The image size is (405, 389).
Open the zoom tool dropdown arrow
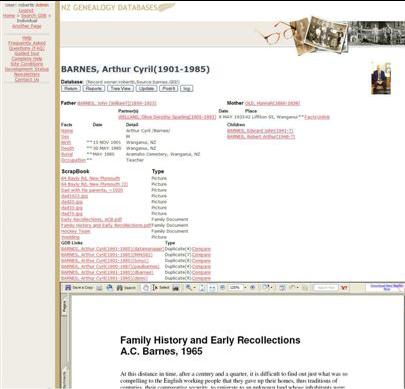194,288
